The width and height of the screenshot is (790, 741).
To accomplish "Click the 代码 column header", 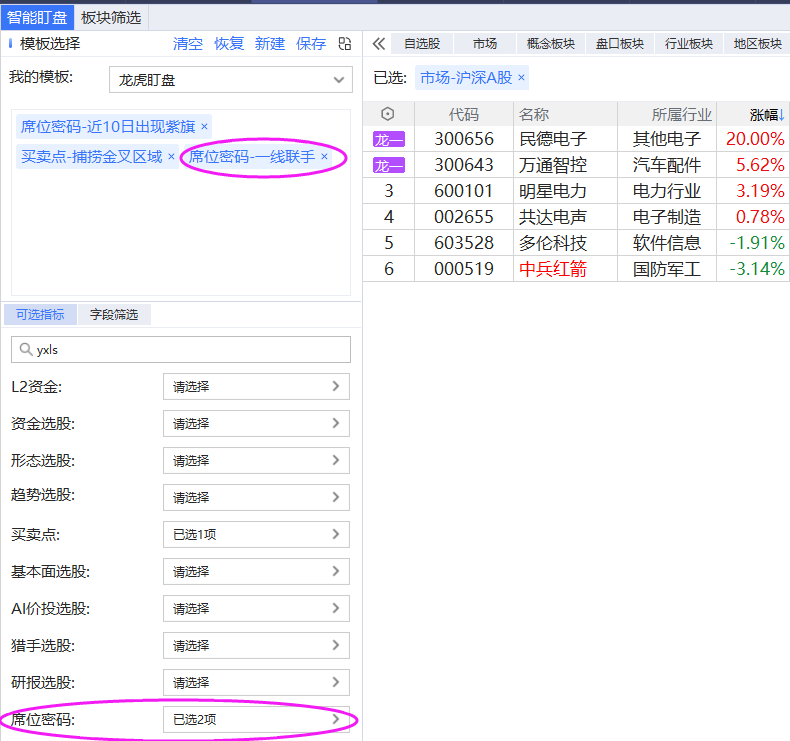I will [x=464, y=114].
